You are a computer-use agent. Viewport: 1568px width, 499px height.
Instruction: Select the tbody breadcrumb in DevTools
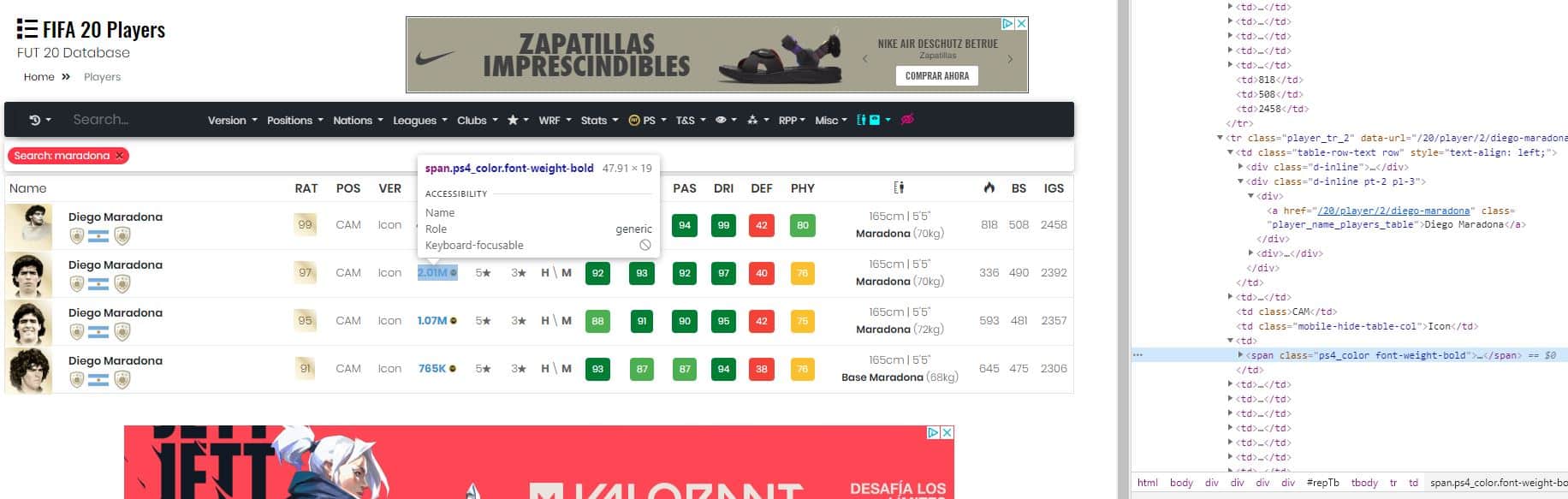pyautogui.click(x=1364, y=483)
